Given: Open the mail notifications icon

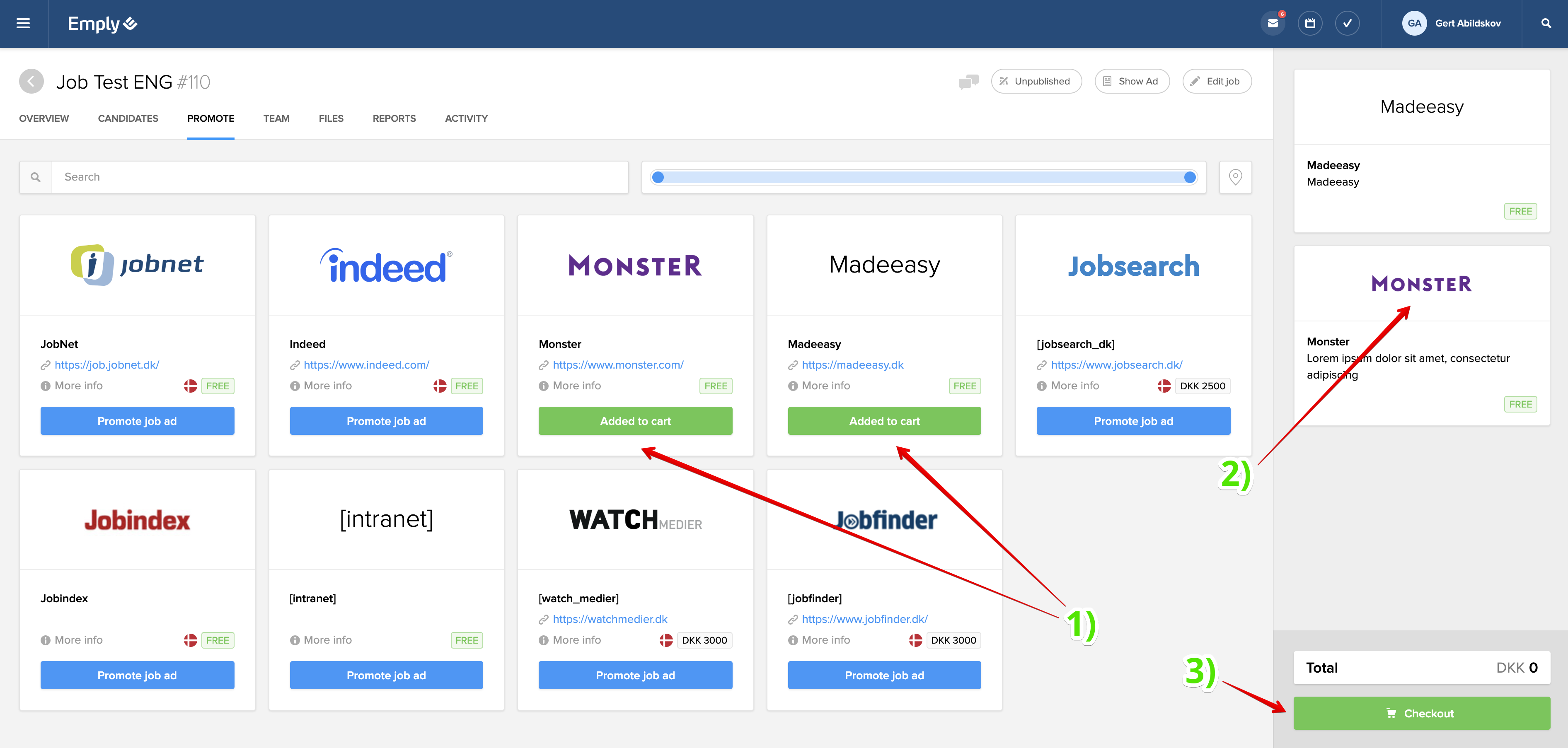Looking at the screenshot, I should tap(1272, 24).
